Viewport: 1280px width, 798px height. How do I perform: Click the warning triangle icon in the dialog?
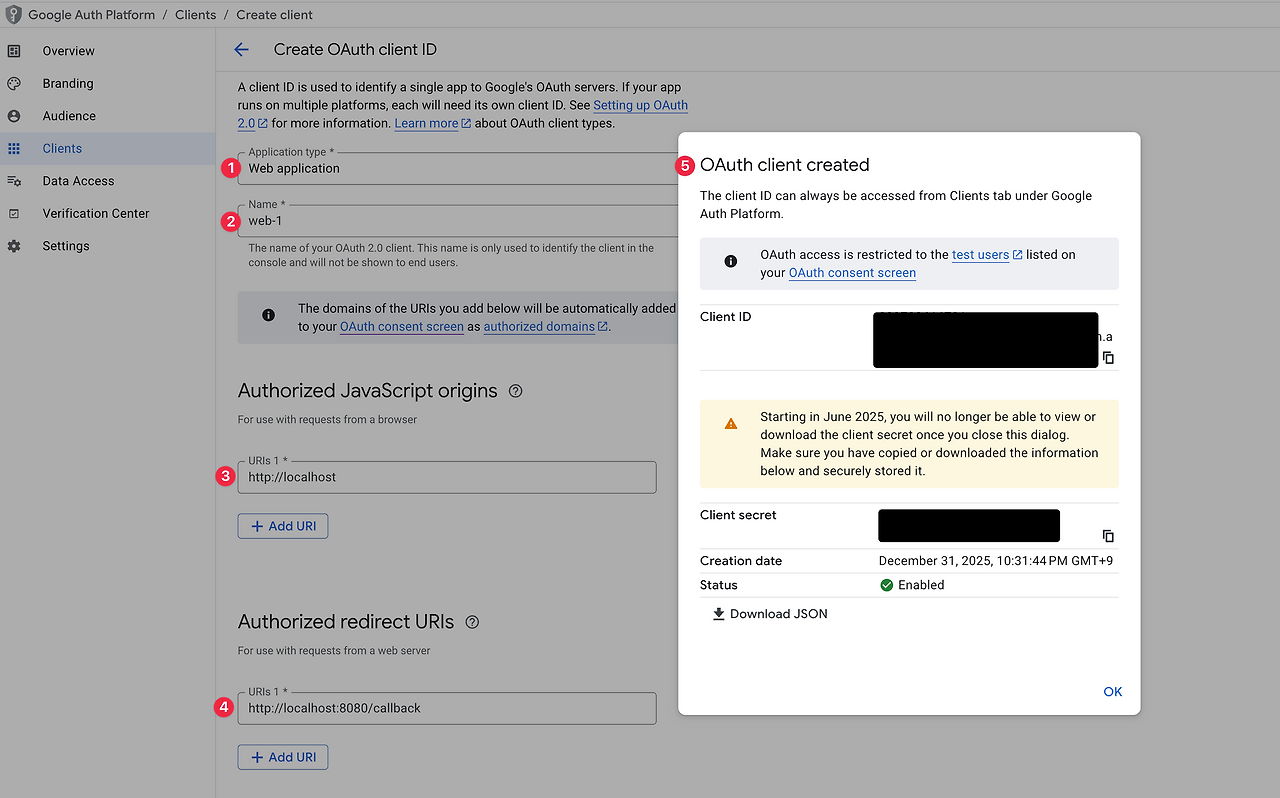731,423
